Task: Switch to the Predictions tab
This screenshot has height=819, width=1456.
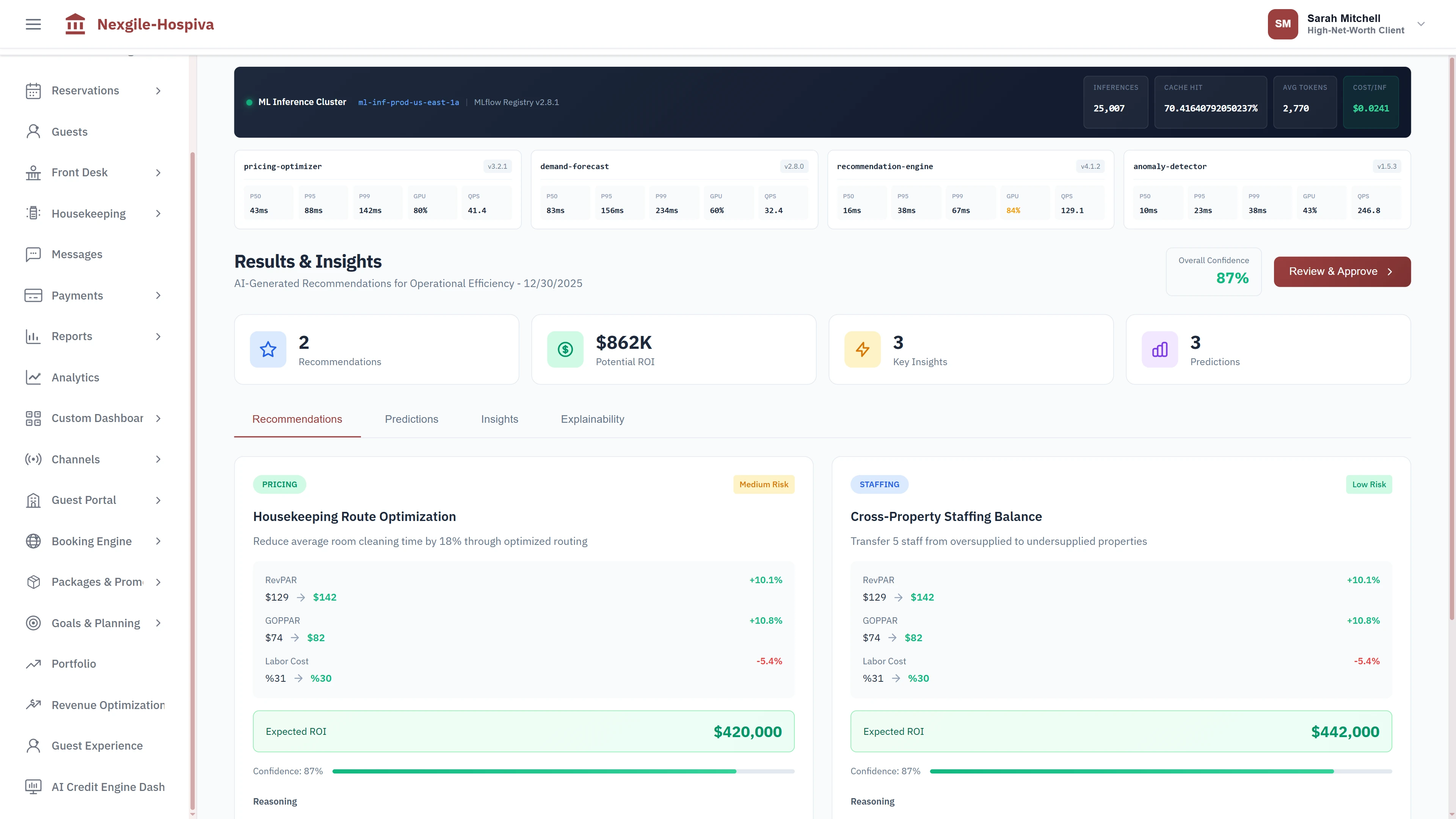Action: click(x=411, y=419)
